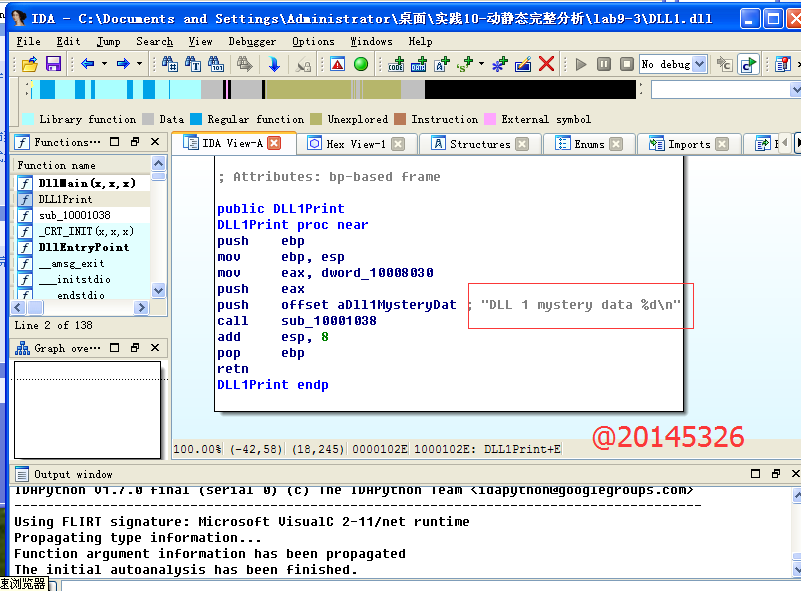Screen dimensions: 801x591
Task: Click the blue down arrow jump icon
Action: coord(274,64)
